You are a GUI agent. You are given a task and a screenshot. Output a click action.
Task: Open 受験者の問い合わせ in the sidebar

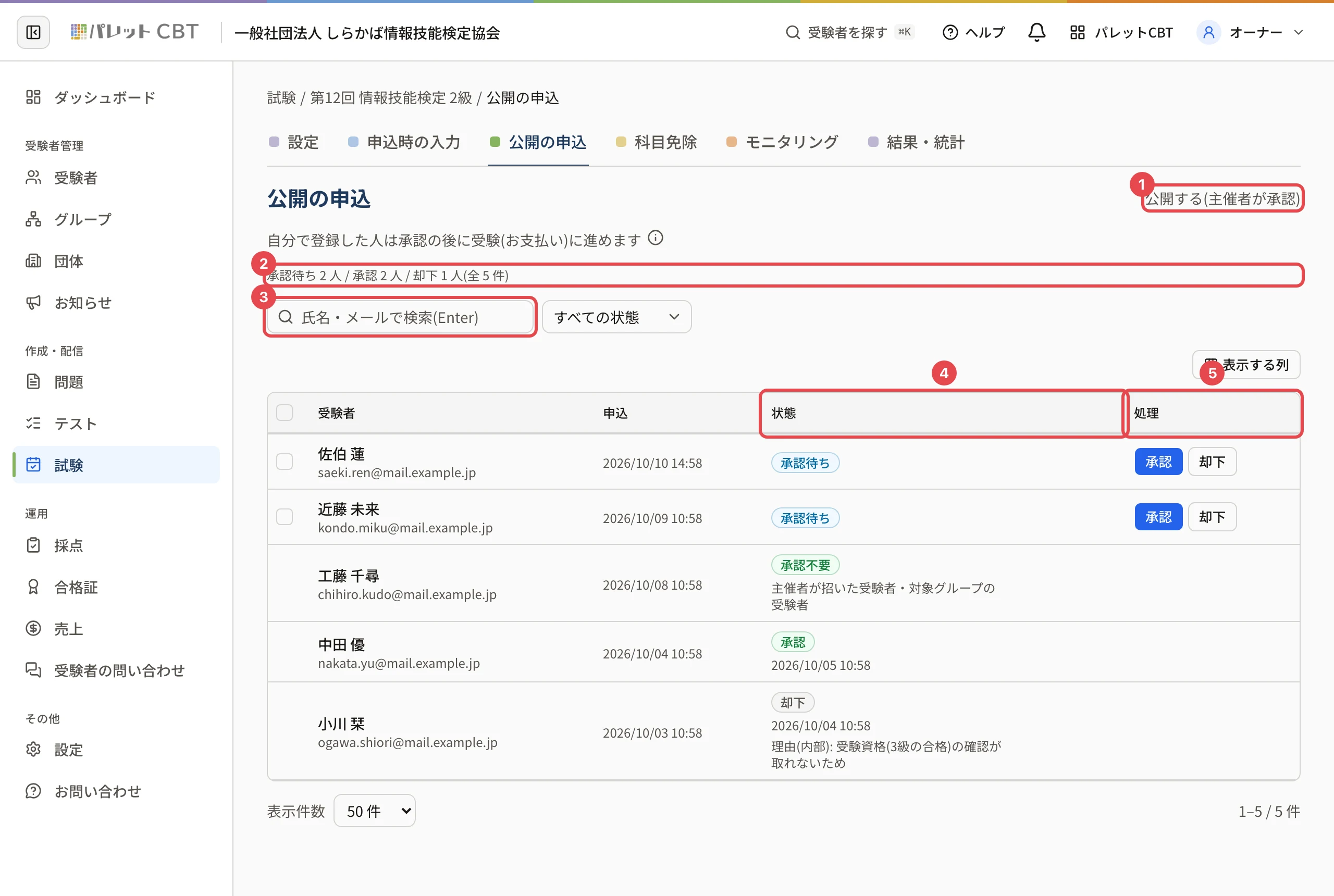(116, 670)
